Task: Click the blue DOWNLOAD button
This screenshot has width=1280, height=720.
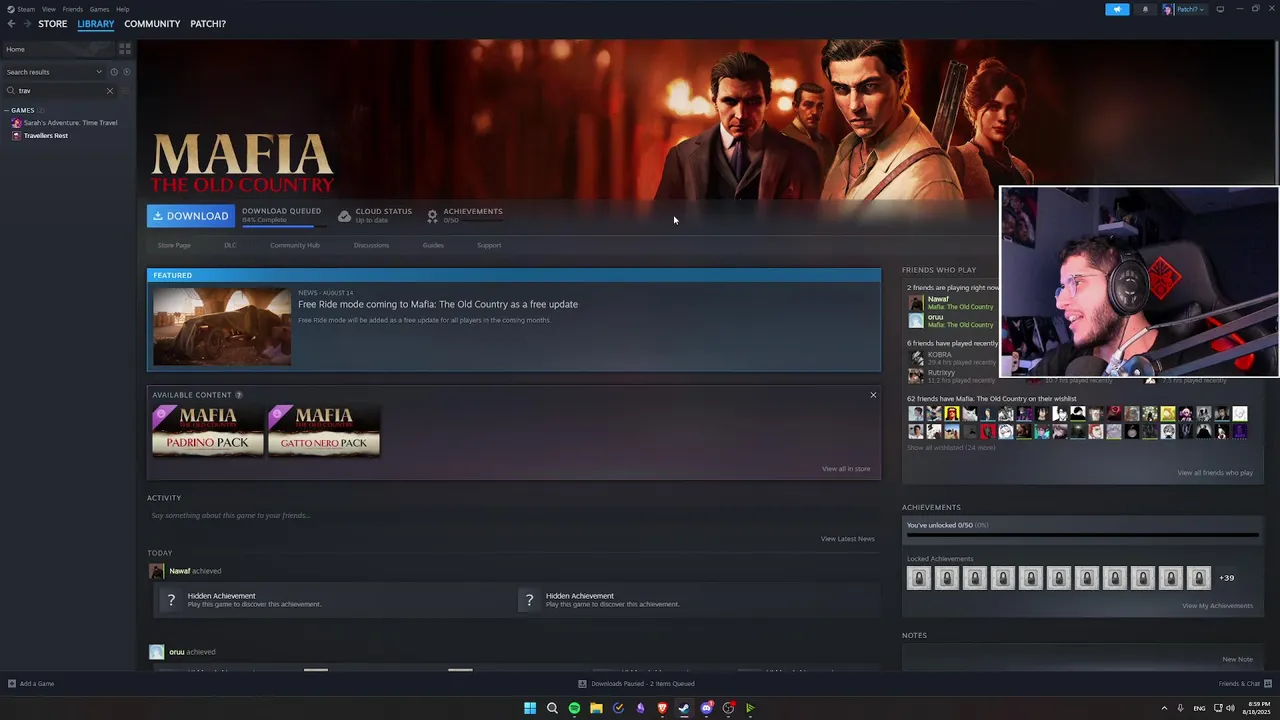Action: pos(191,216)
